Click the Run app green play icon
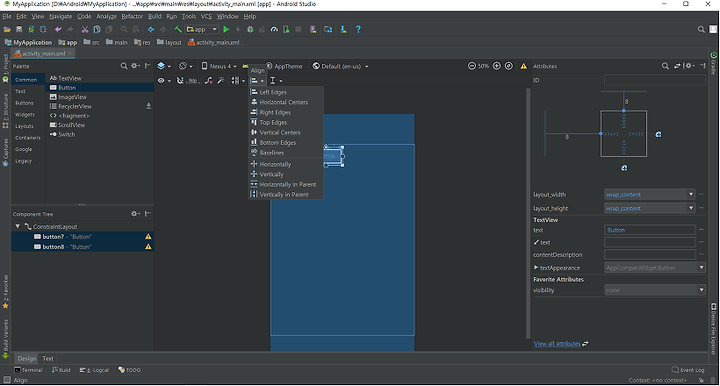 click(x=226, y=29)
